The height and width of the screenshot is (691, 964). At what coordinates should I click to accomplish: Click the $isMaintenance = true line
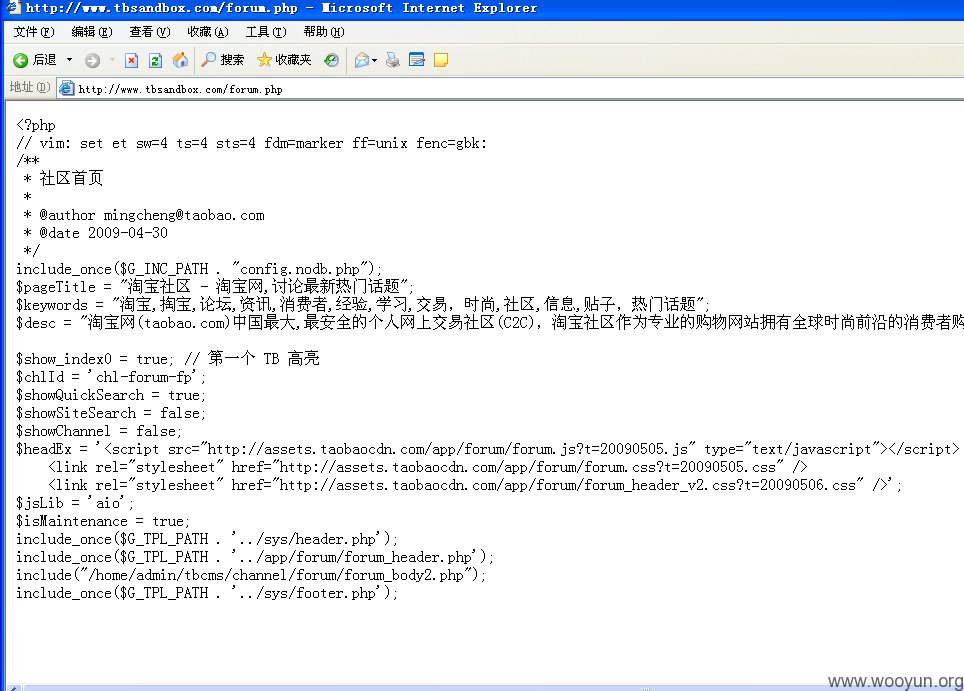tap(103, 521)
